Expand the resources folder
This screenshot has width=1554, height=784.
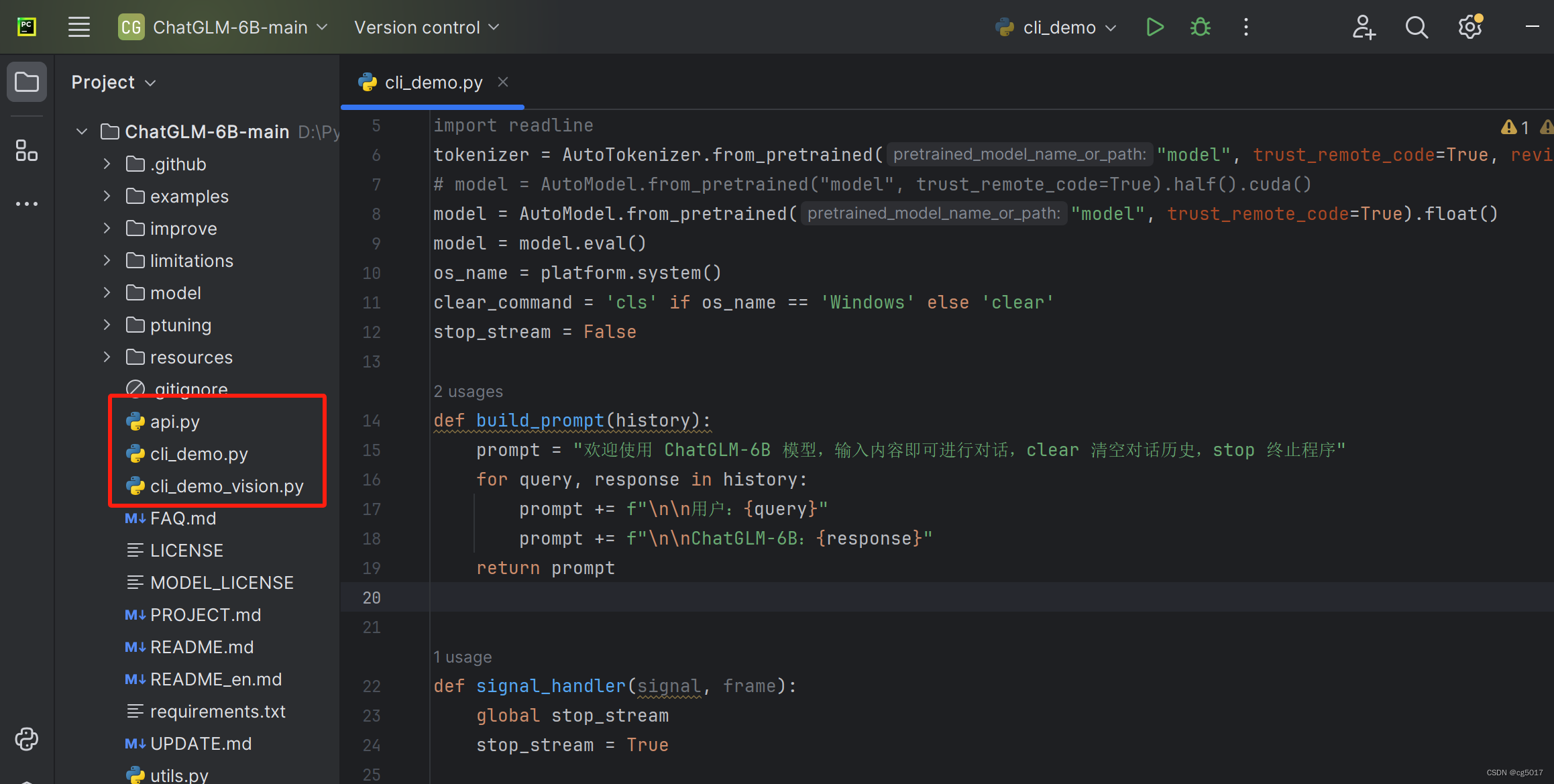tap(107, 357)
